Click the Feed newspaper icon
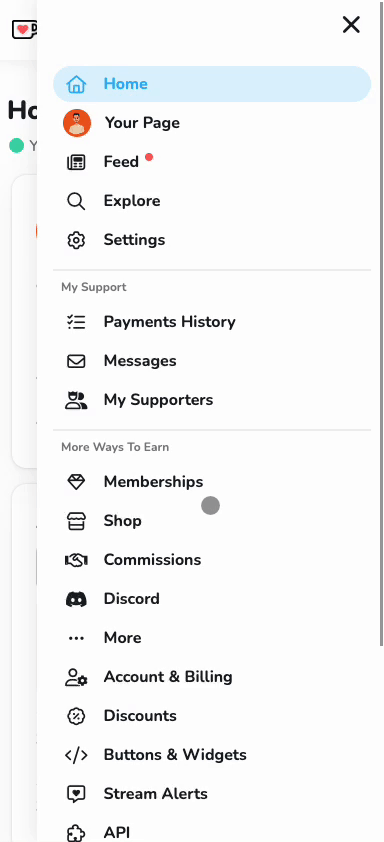 tap(76, 162)
